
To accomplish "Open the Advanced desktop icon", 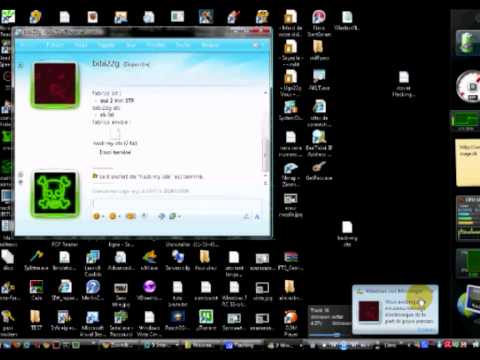I will click(121, 260).
